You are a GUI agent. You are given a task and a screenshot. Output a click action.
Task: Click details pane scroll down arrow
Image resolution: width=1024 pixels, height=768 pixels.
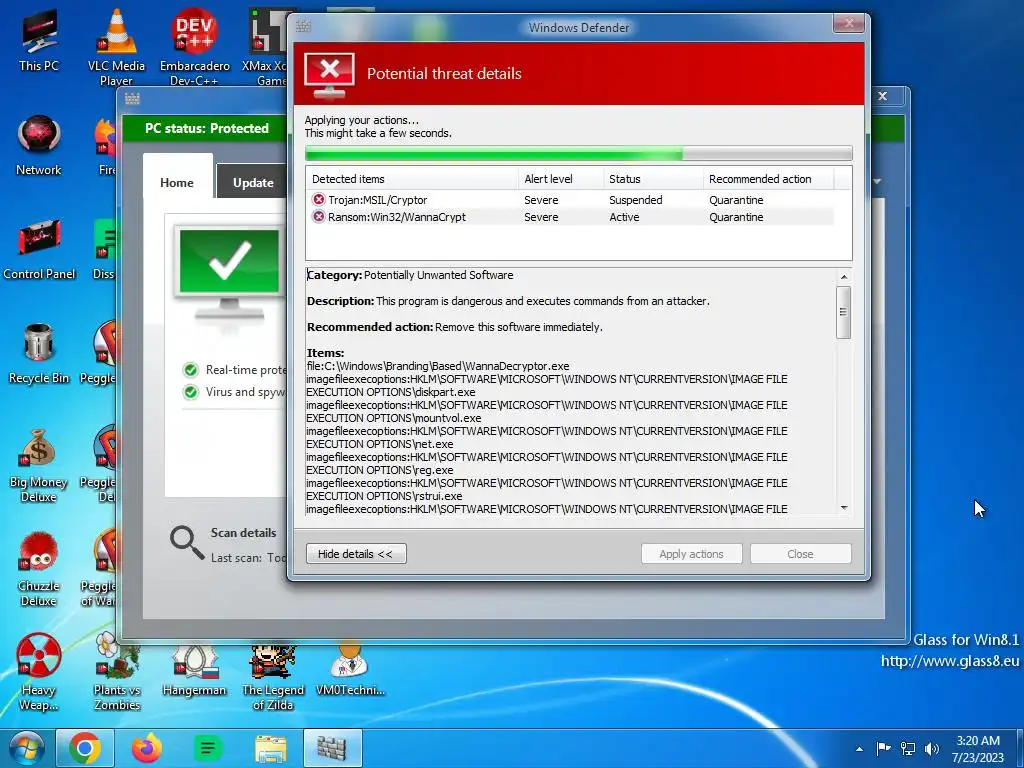click(844, 507)
